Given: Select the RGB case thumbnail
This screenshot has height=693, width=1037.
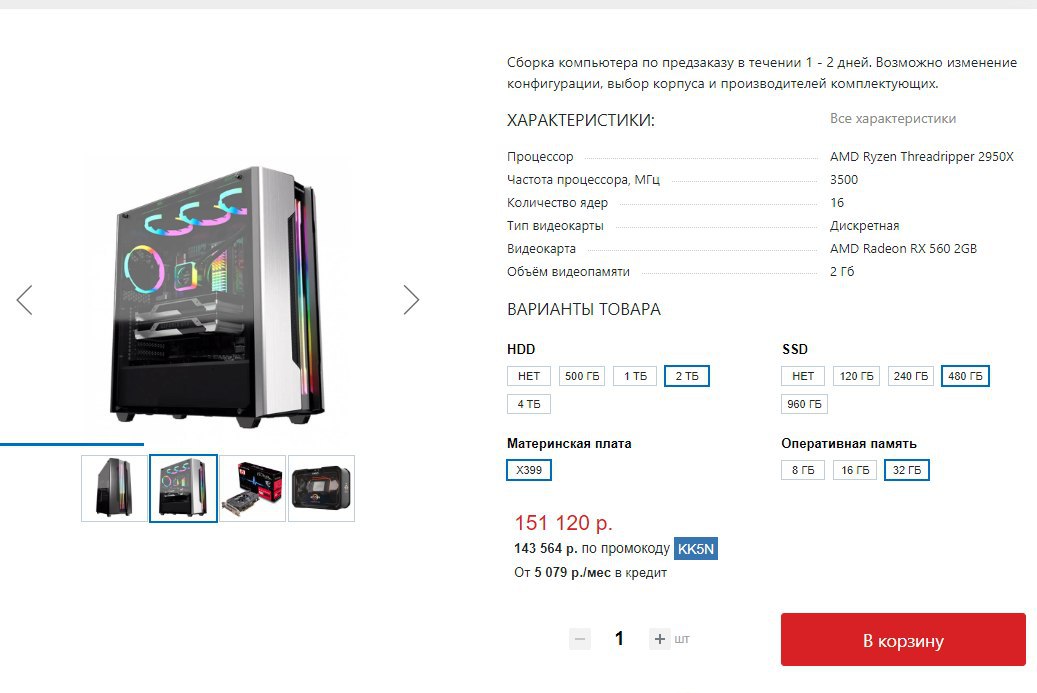Looking at the screenshot, I should [x=183, y=489].
